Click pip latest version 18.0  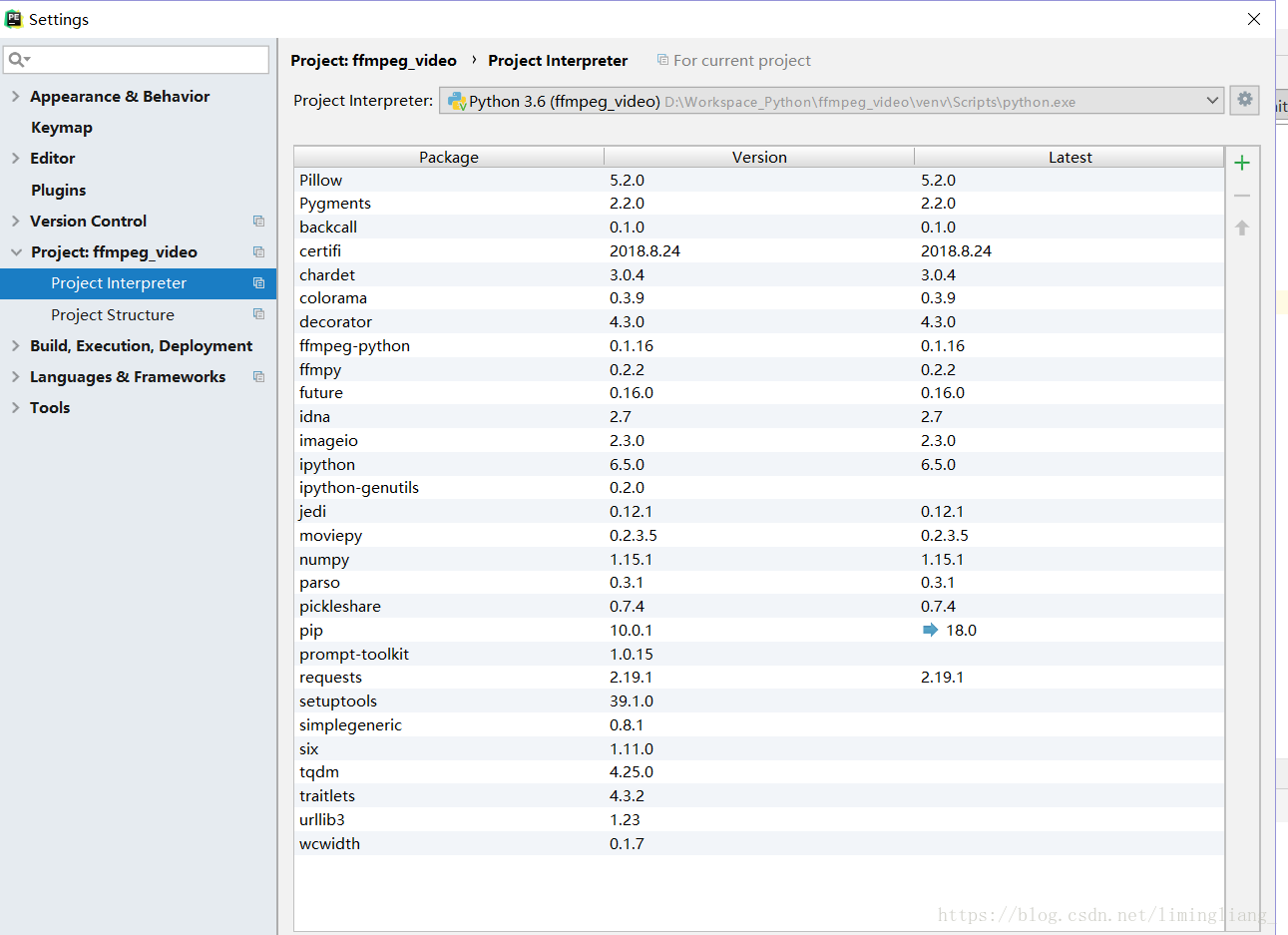961,631
